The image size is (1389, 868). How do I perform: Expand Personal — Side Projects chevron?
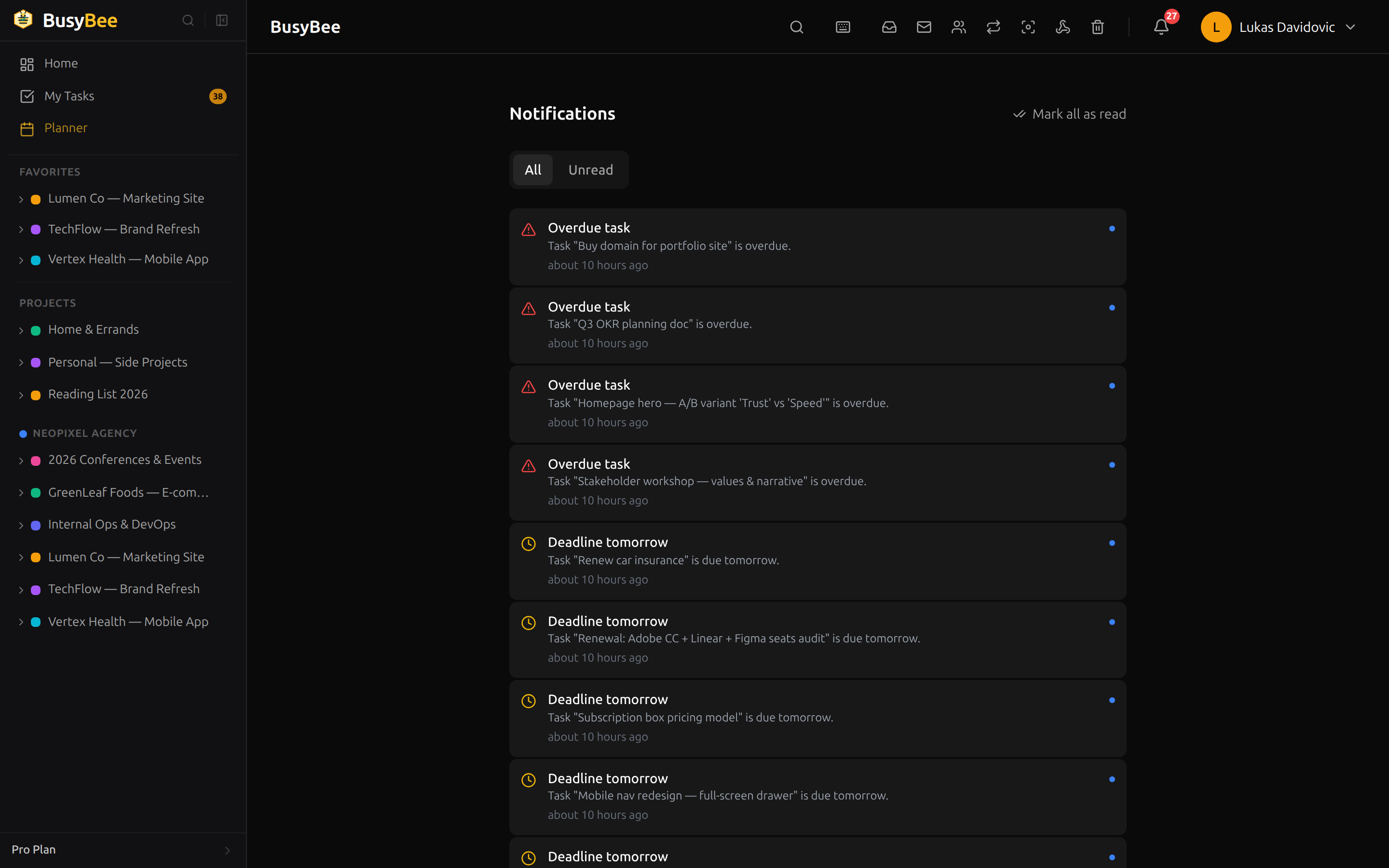point(21,363)
